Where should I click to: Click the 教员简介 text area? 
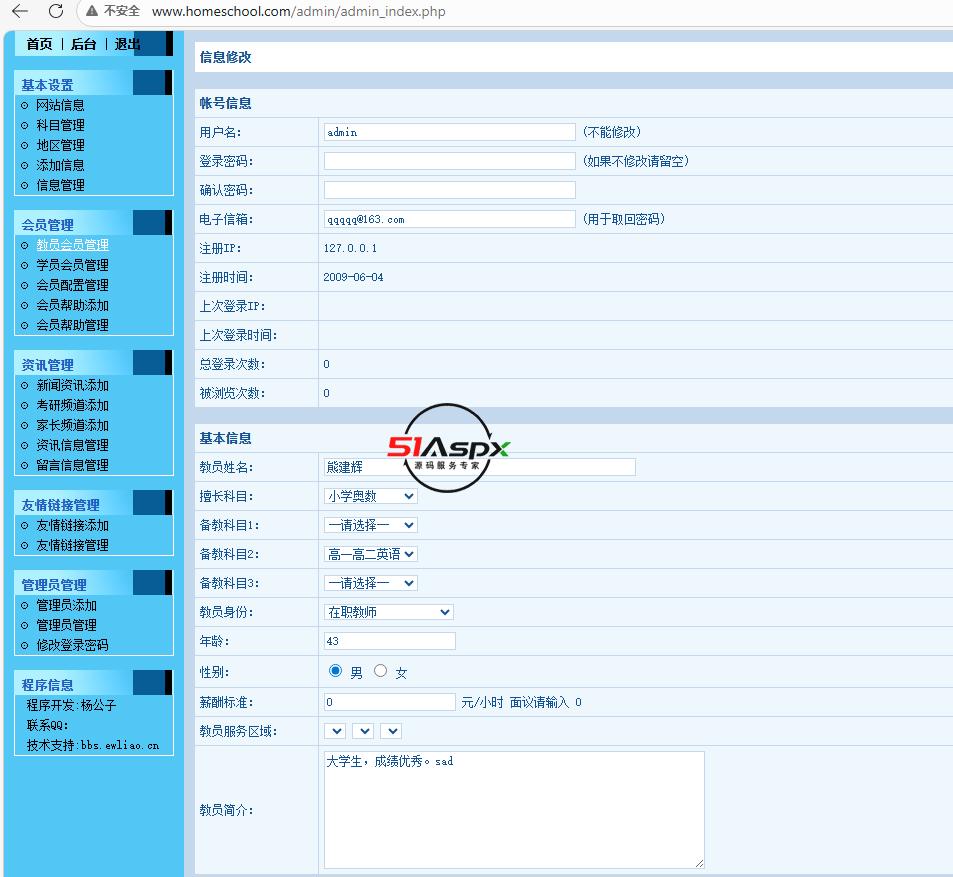pyautogui.click(x=514, y=810)
